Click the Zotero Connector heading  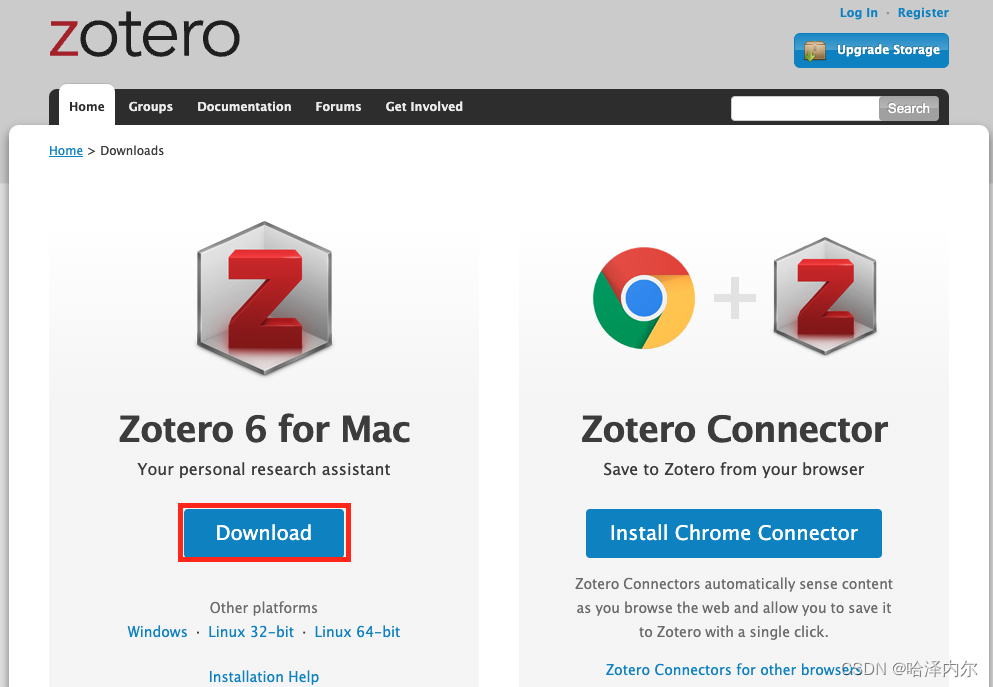(734, 429)
